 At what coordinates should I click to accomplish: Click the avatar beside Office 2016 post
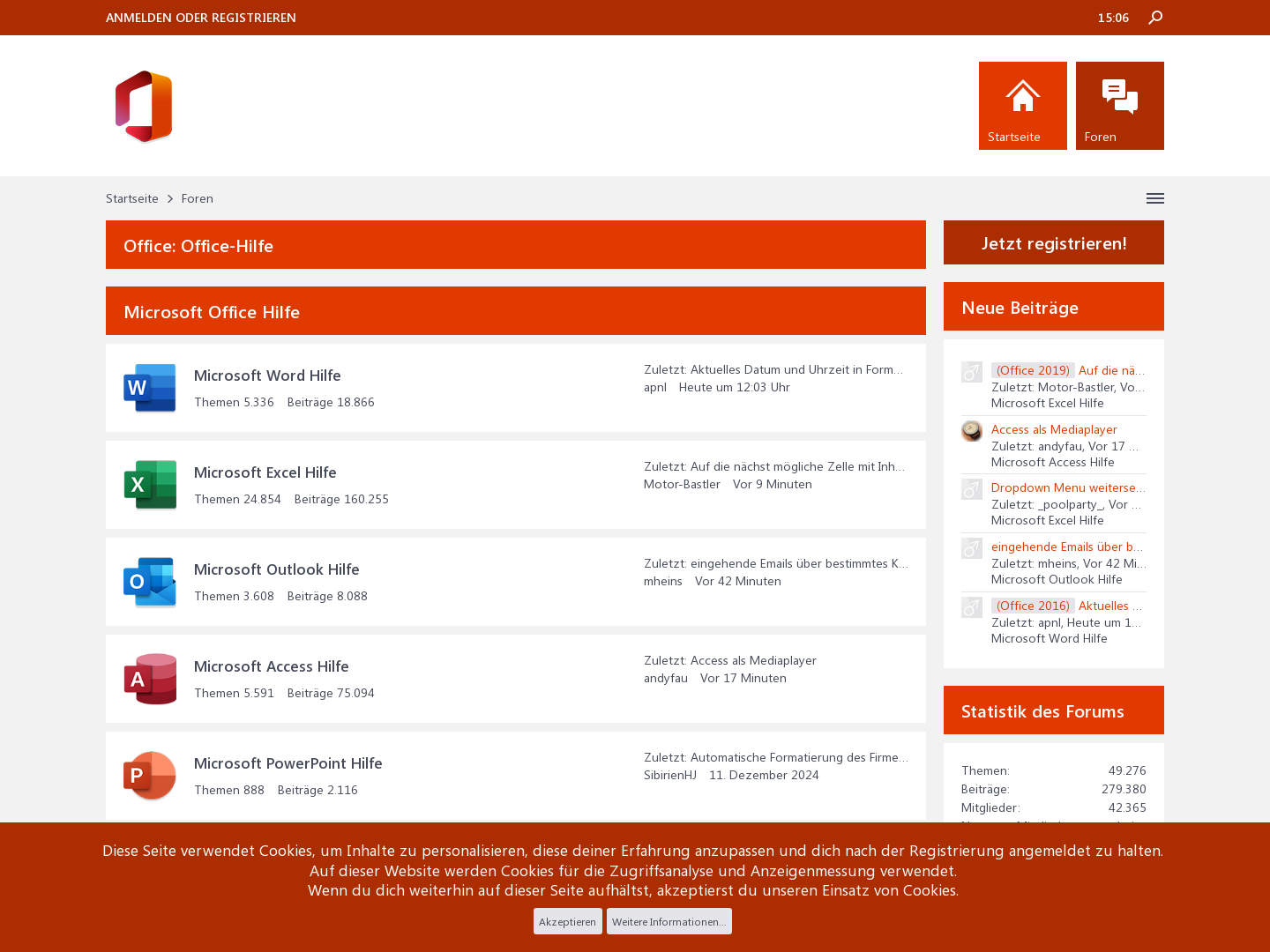click(972, 607)
